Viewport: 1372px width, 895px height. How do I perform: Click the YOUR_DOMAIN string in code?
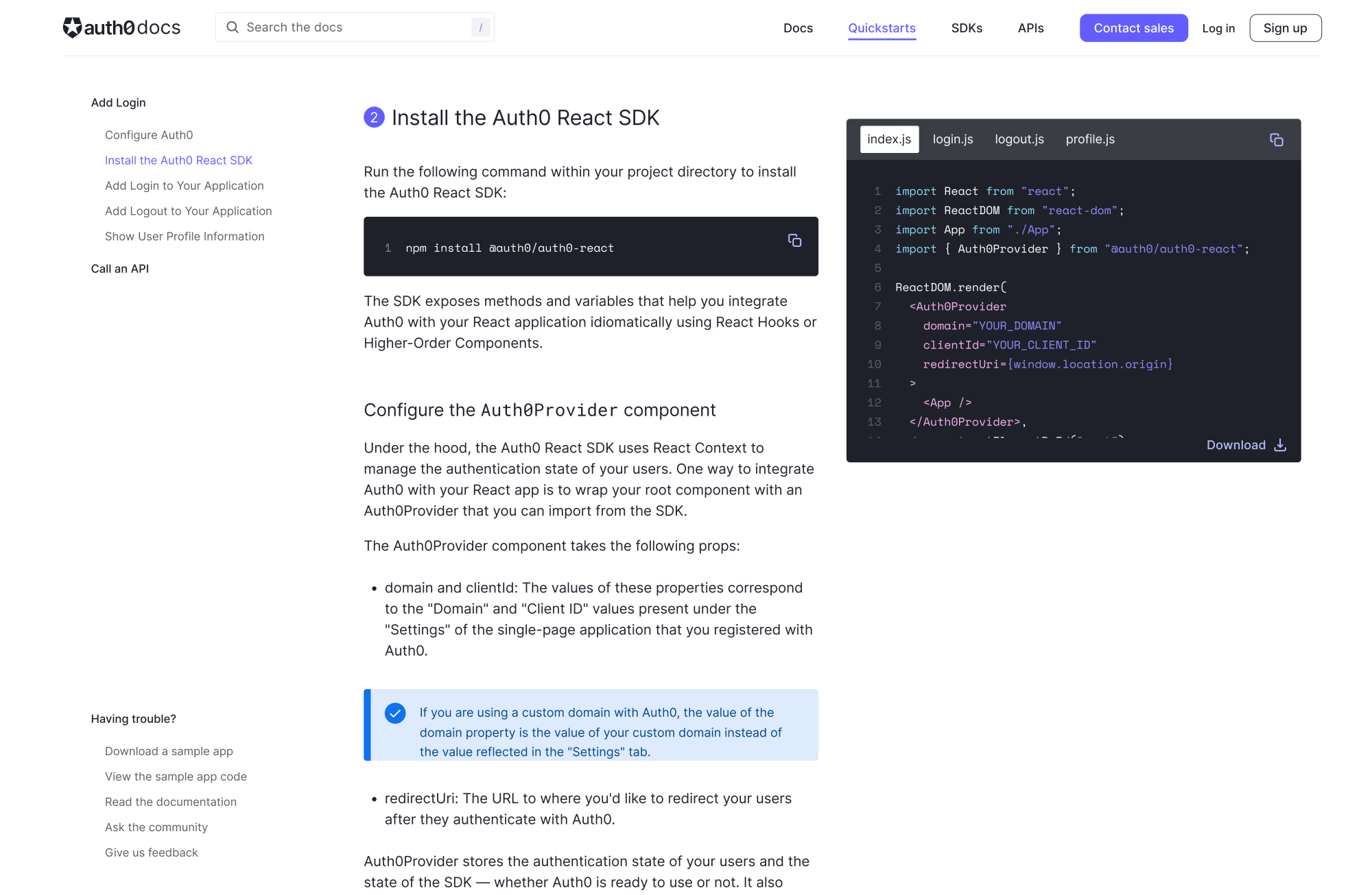(x=1017, y=326)
